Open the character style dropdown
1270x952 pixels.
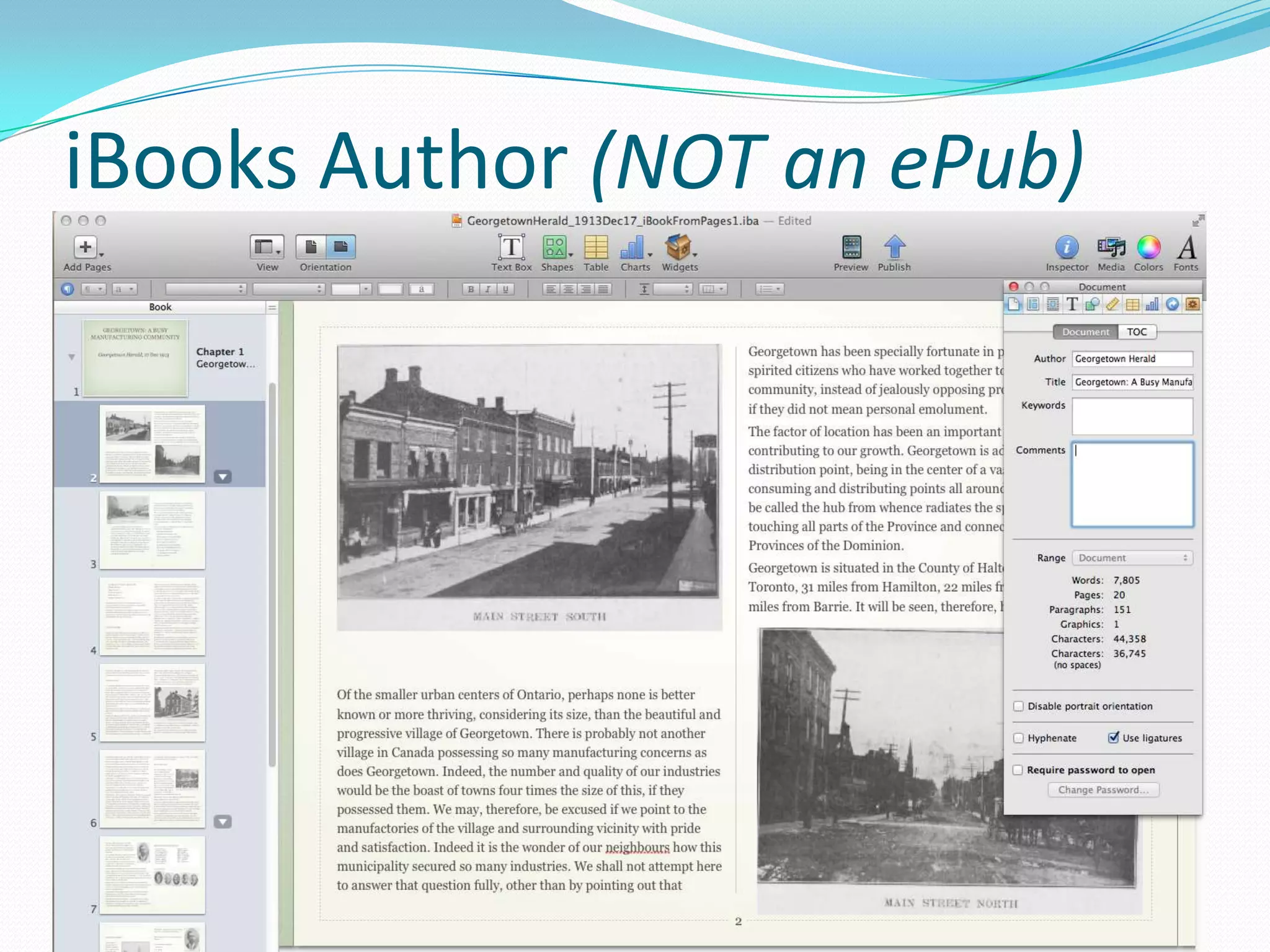[x=124, y=289]
